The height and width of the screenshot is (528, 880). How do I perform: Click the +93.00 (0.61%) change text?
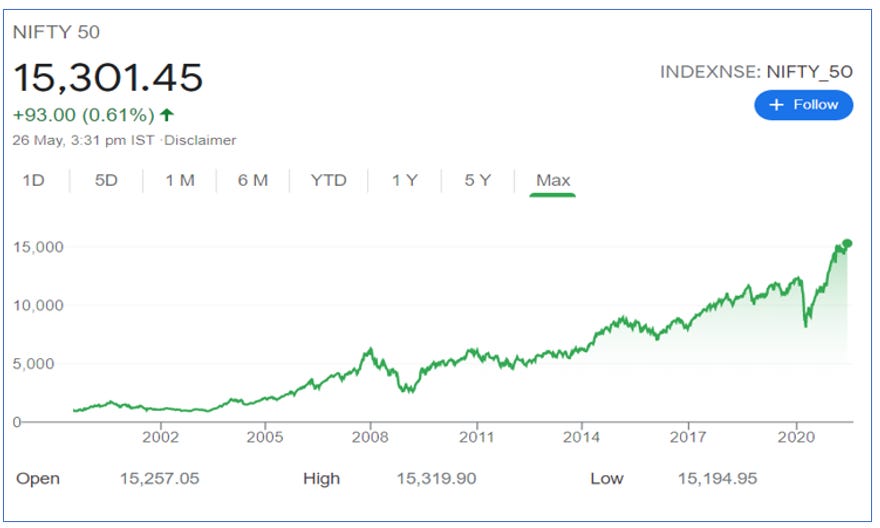click(84, 115)
